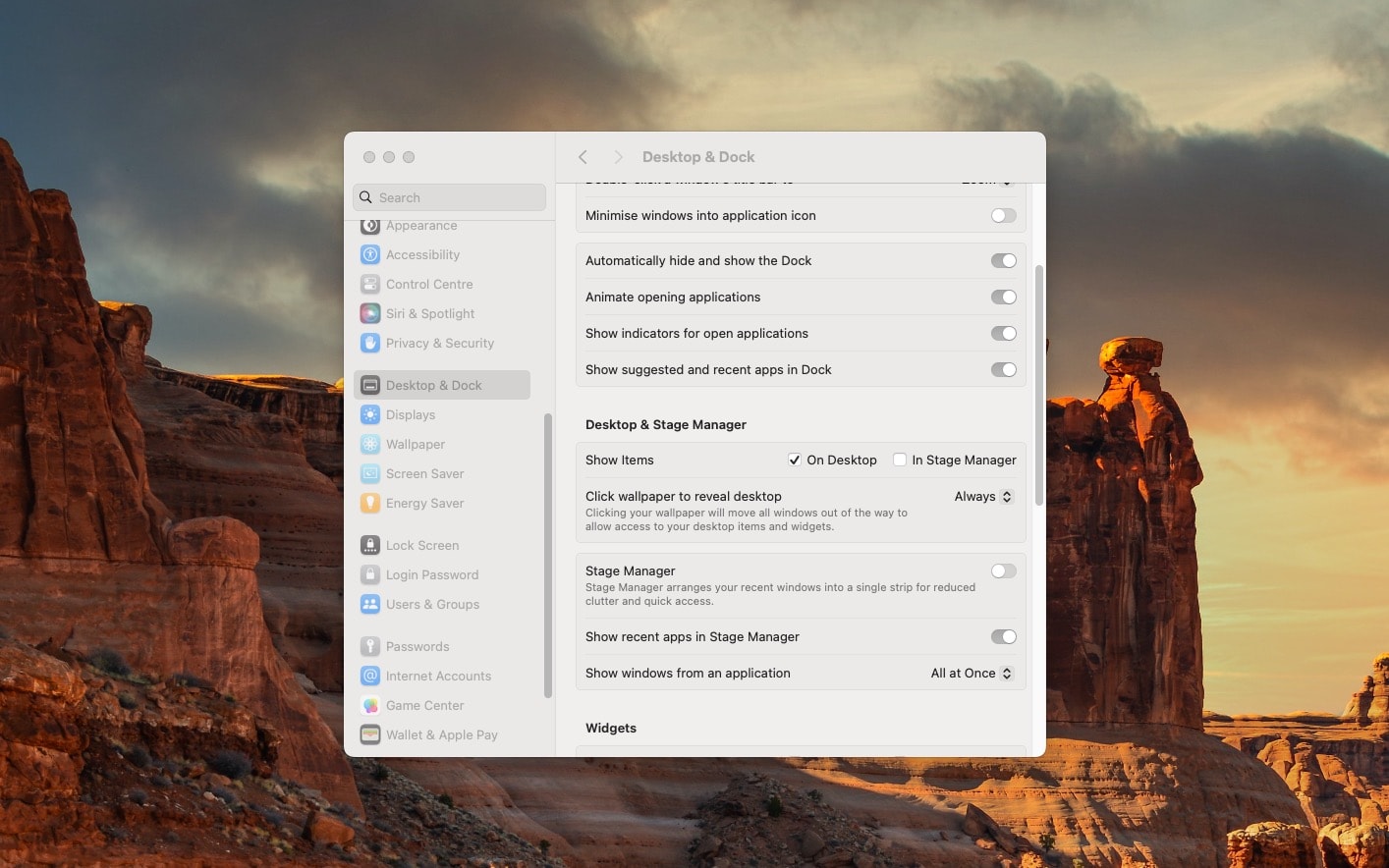
Task: Go back using the back arrow
Action: 583,157
